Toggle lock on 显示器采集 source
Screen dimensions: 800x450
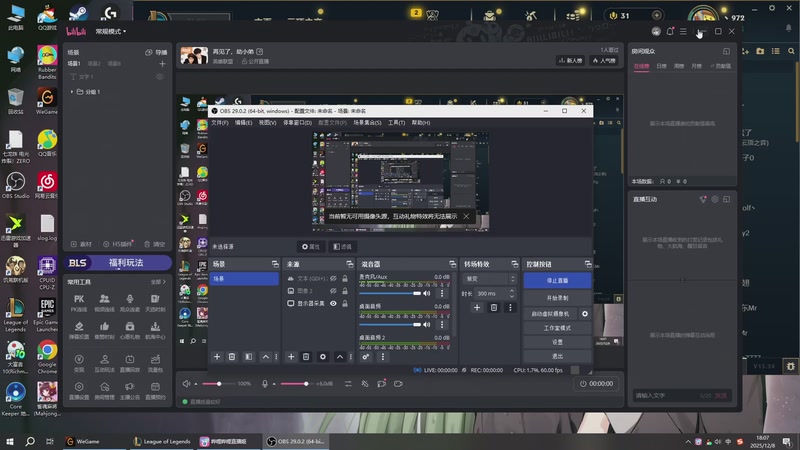point(345,303)
